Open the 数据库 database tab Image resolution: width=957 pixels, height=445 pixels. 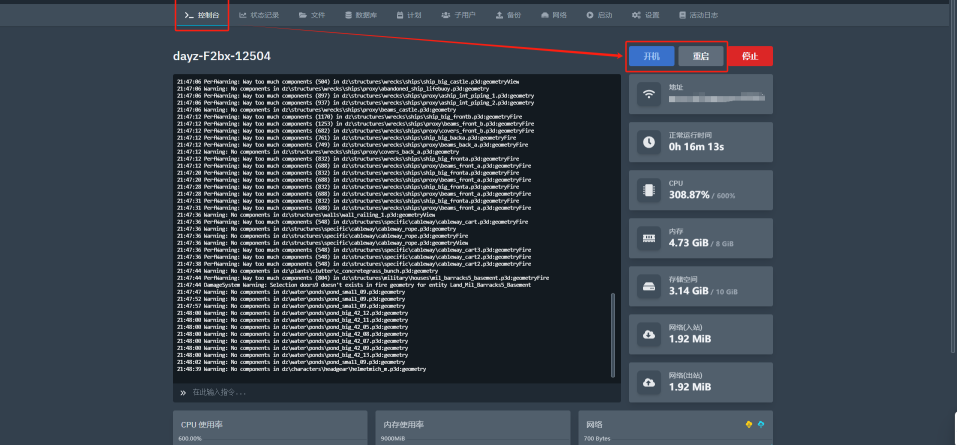pyautogui.click(x=360, y=15)
